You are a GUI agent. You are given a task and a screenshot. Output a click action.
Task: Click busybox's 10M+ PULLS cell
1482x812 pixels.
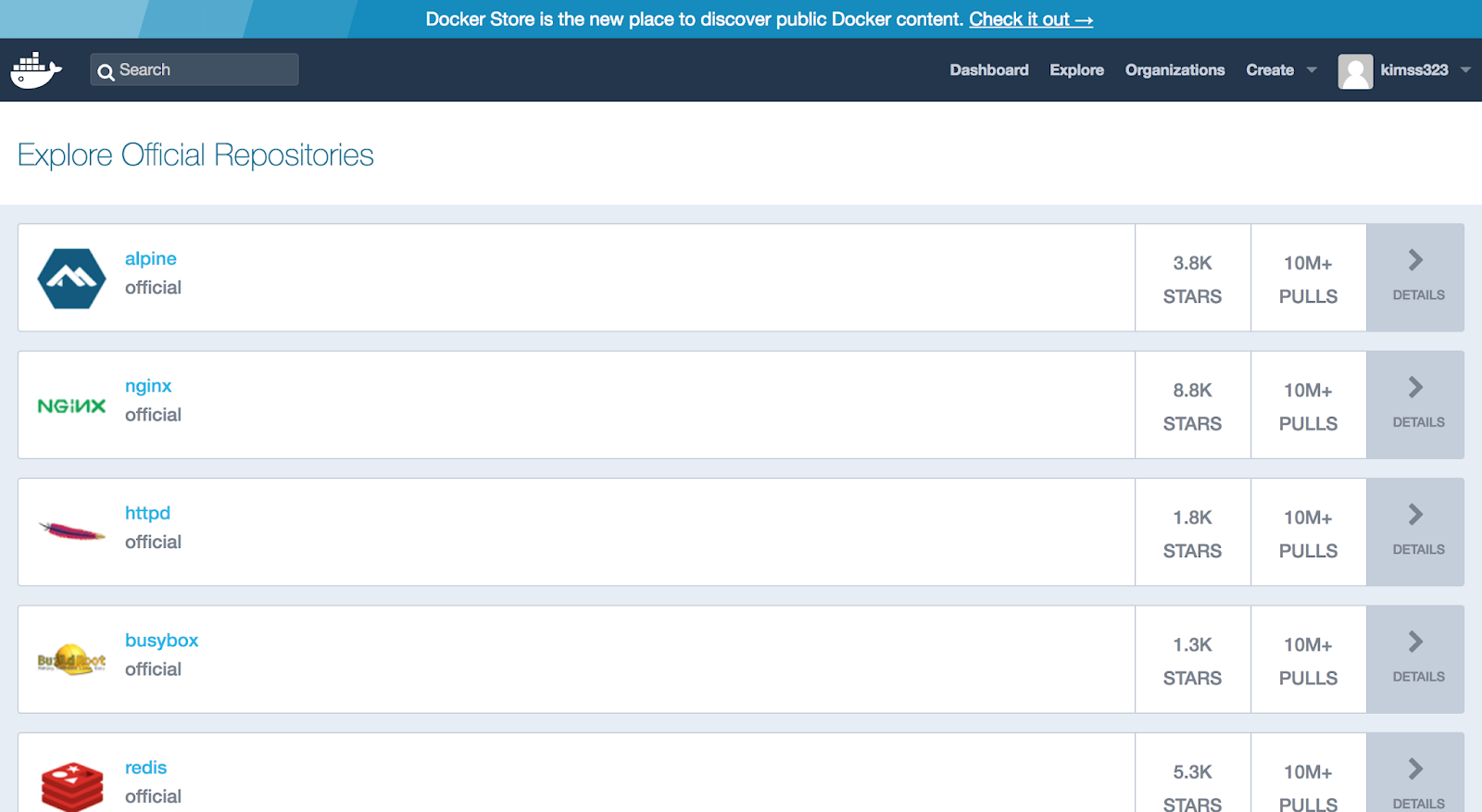(1309, 659)
